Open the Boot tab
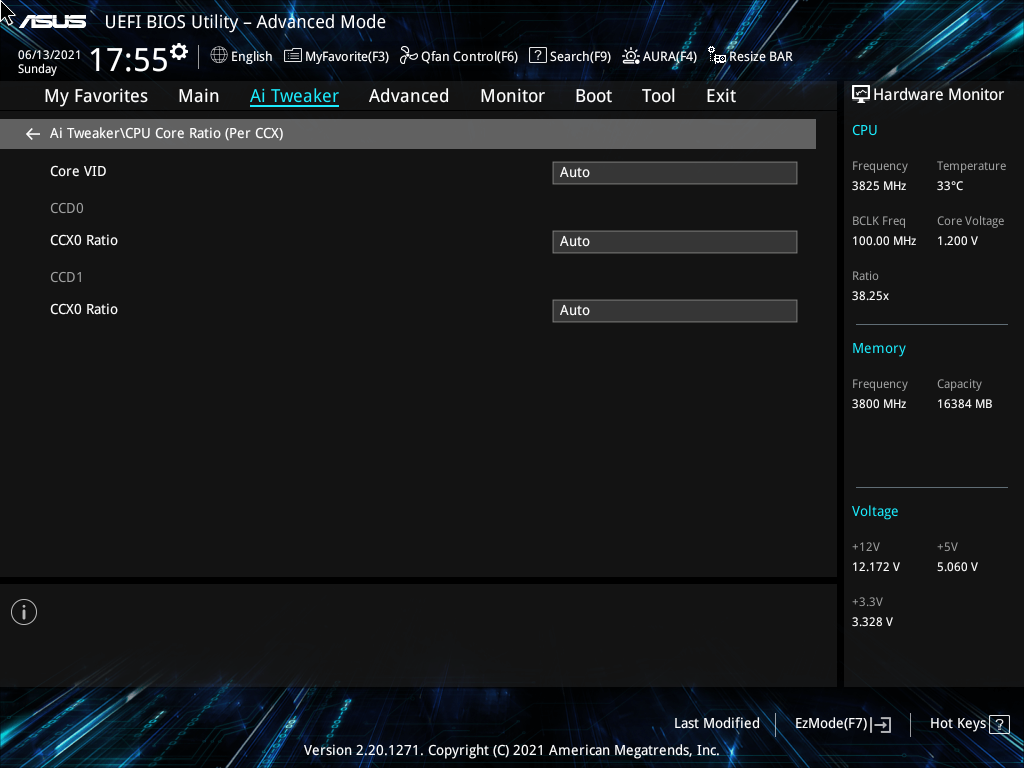 pyautogui.click(x=594, y=96)
